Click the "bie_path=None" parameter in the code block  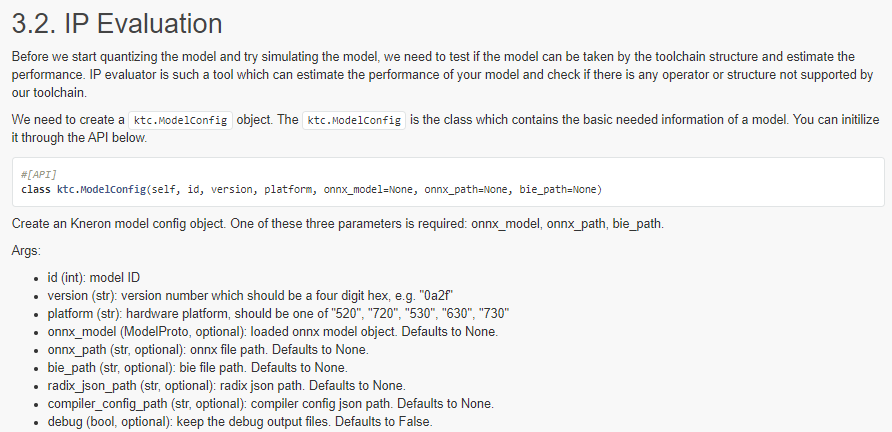coord(561,189)
